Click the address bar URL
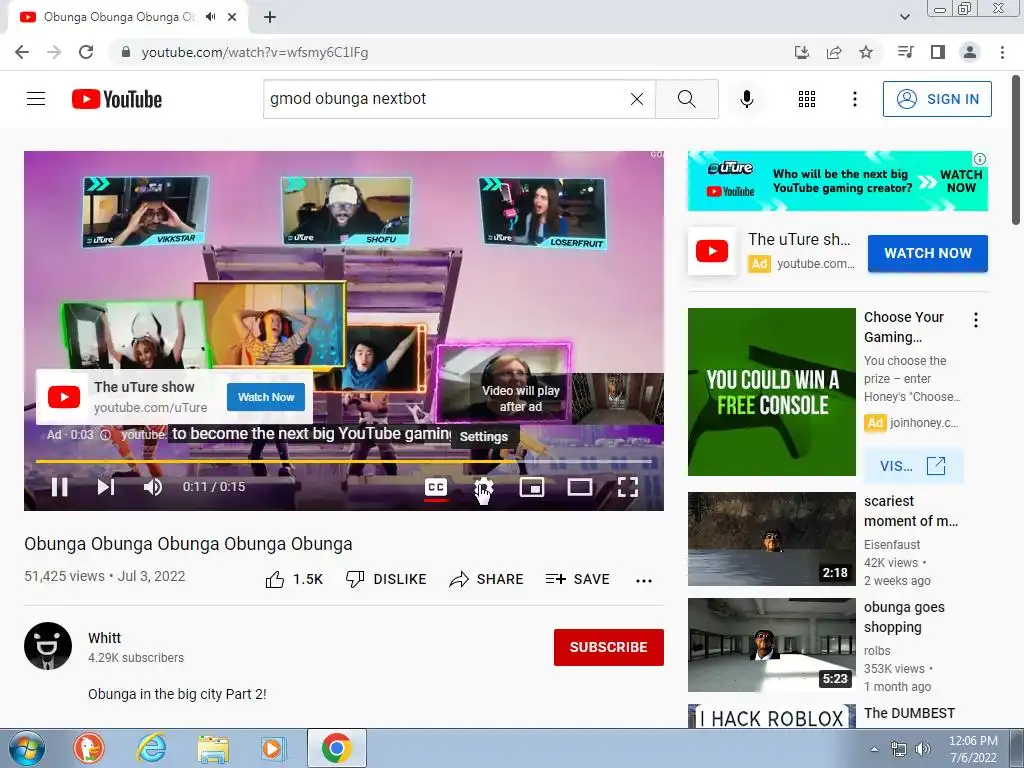 [x=255, y=52]
